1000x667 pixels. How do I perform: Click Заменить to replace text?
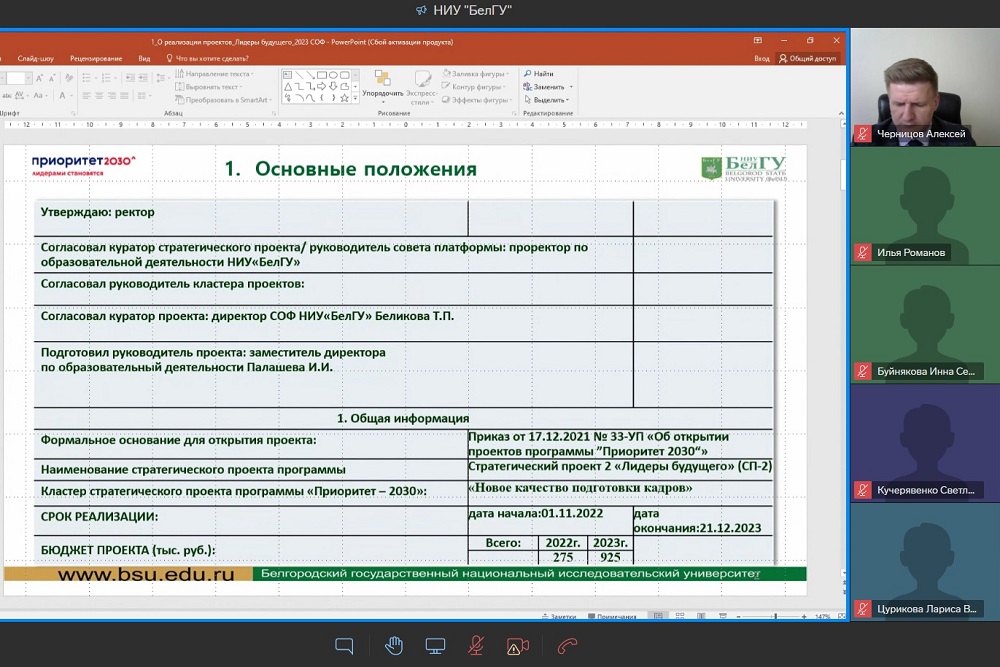tap(548, 87)
